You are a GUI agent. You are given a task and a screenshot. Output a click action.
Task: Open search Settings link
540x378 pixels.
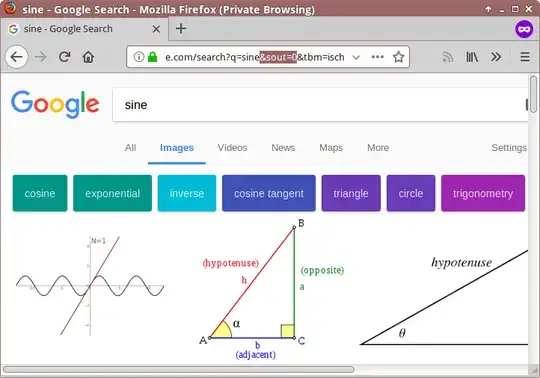tap(509, 148)
